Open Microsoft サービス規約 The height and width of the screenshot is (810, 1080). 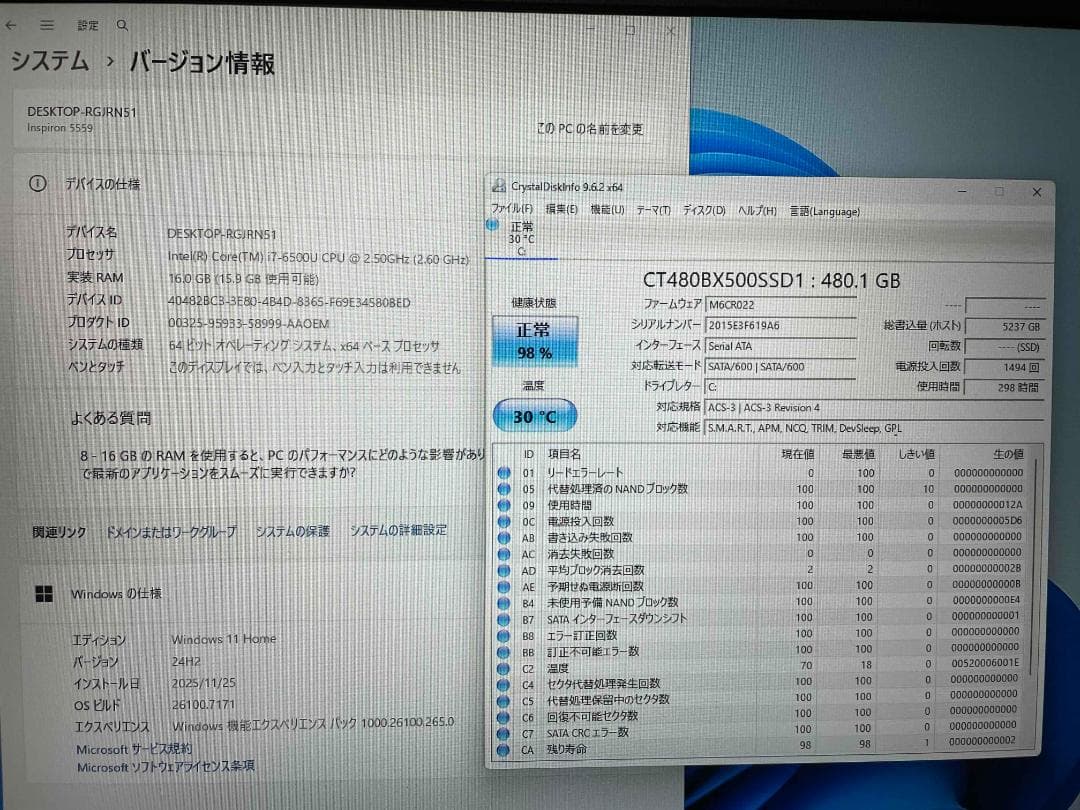[x=135, y=748]
